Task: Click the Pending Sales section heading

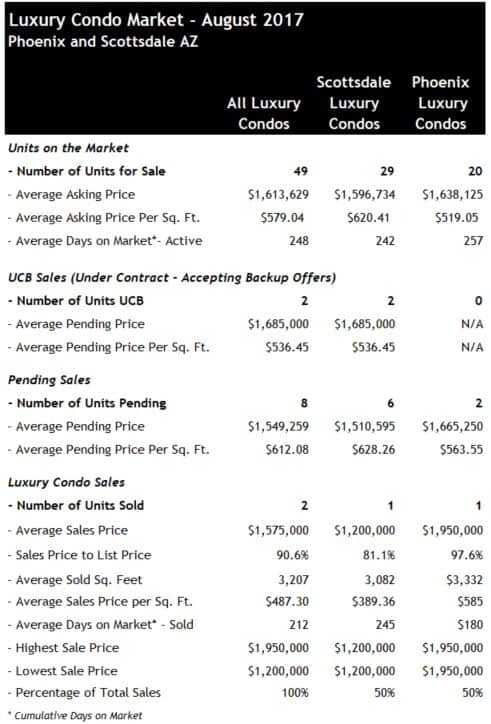Action: tap(49, 380)
